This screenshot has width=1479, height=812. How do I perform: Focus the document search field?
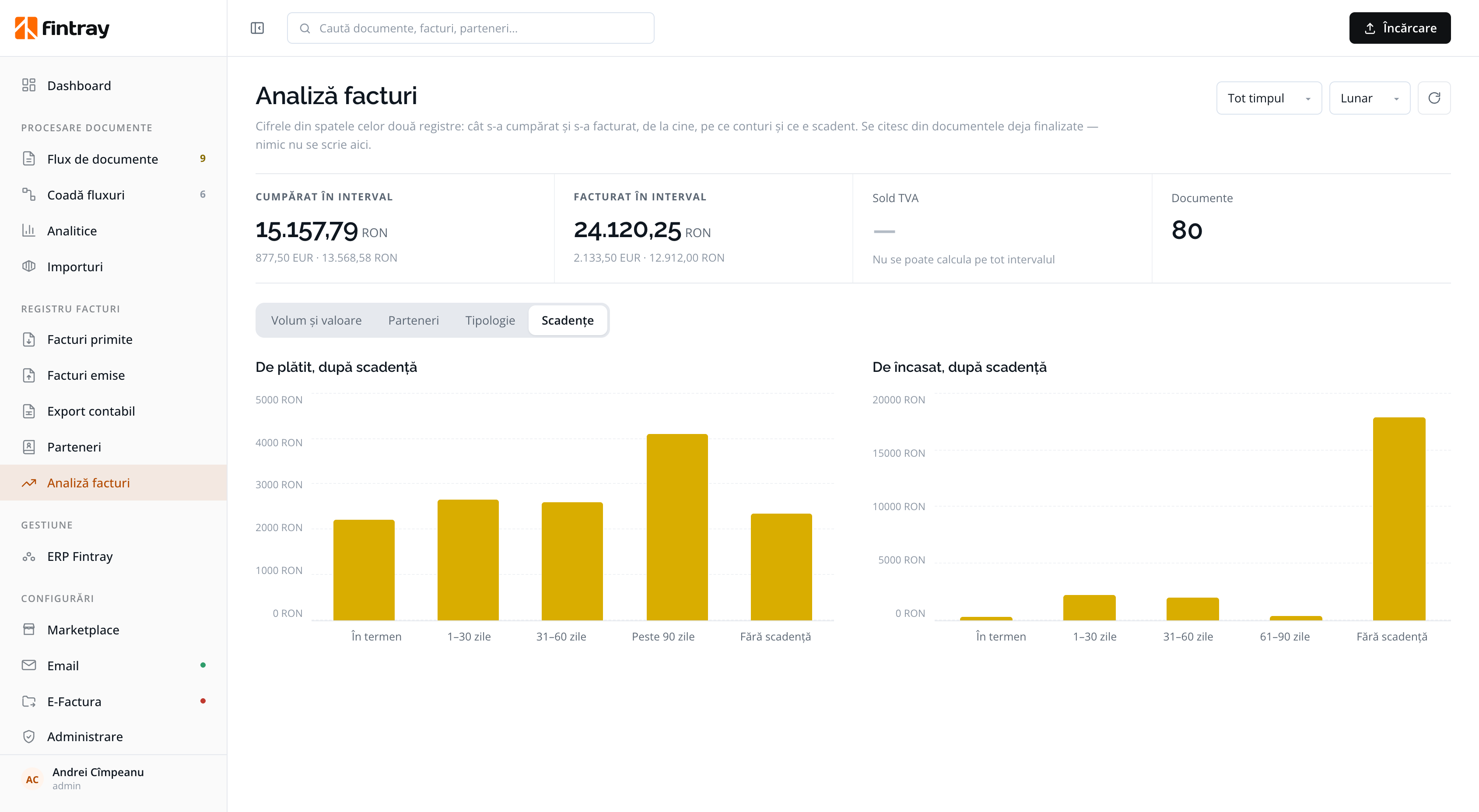coord(470,28)
